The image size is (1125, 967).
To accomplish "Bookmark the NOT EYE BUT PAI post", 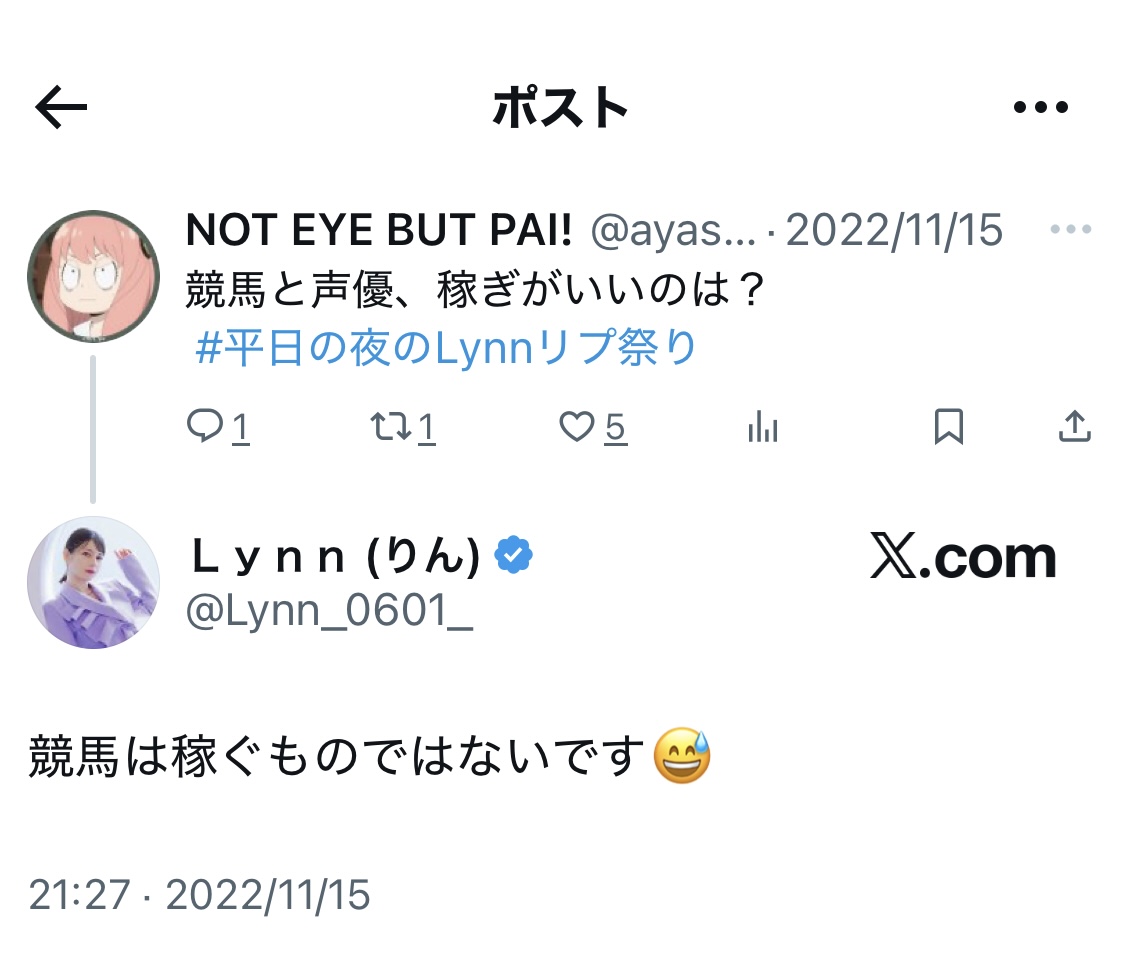I will coord(948,428).
